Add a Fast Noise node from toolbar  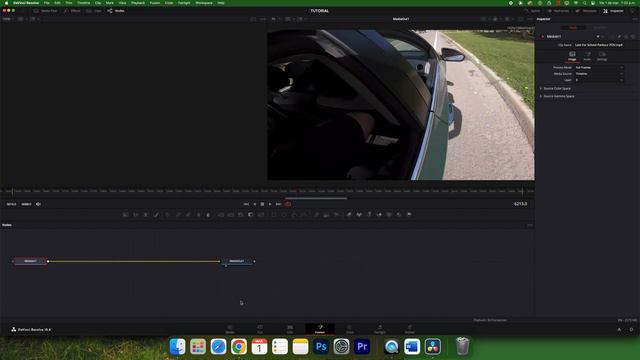(136, 214)
